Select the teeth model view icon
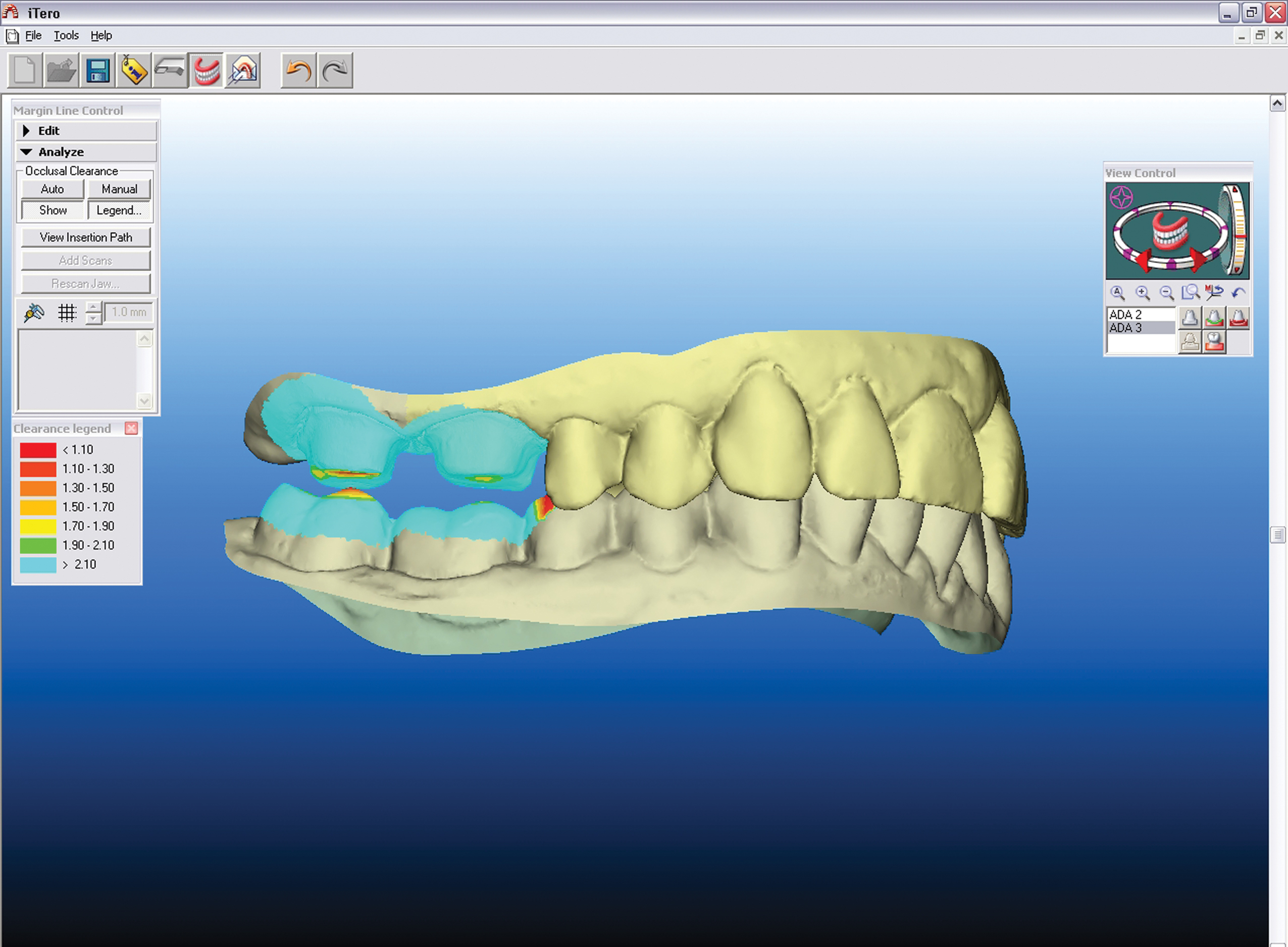The height and width of the screenshot is (947, 1288). click(x=207, y=71)
